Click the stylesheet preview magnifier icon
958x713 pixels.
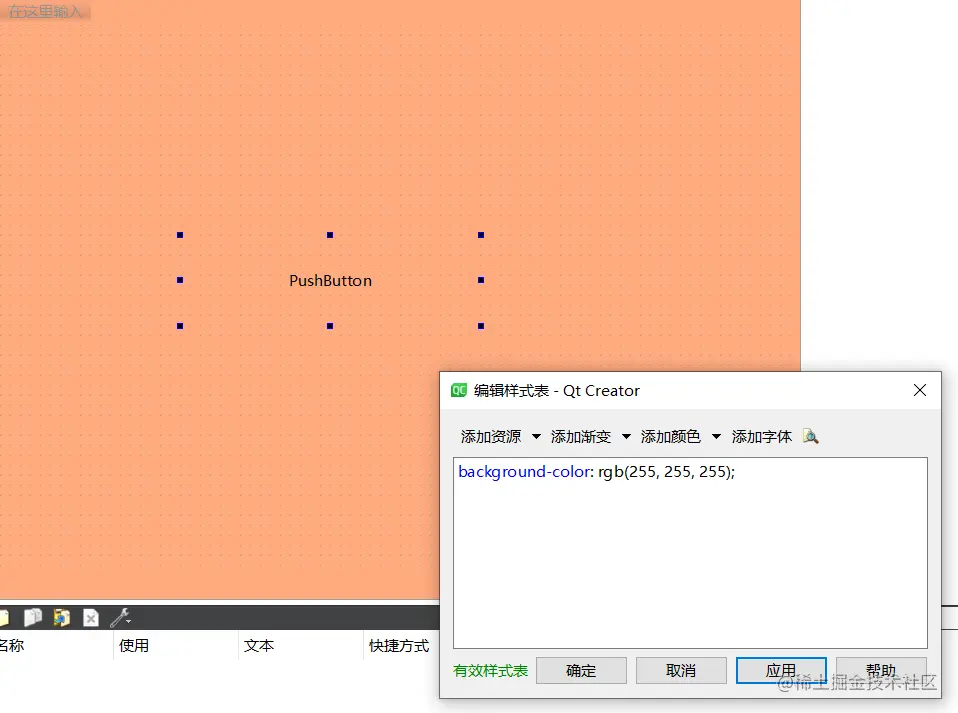811,436
